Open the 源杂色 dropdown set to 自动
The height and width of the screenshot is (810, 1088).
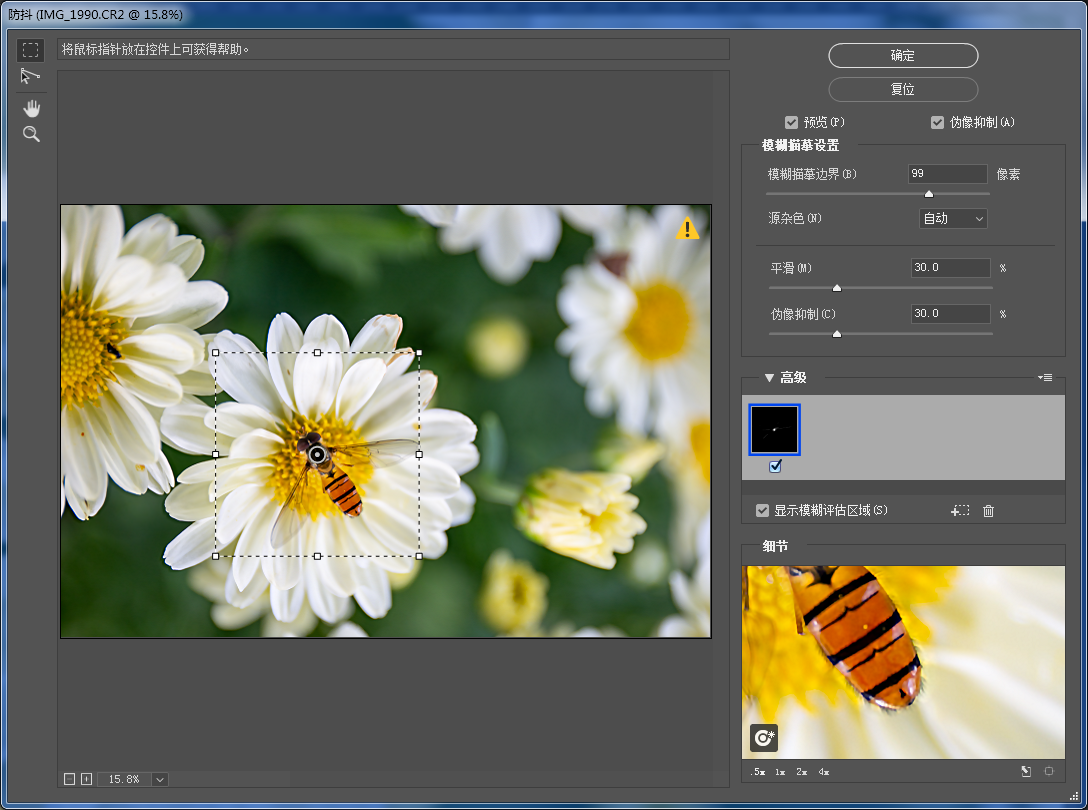[952, 218]
